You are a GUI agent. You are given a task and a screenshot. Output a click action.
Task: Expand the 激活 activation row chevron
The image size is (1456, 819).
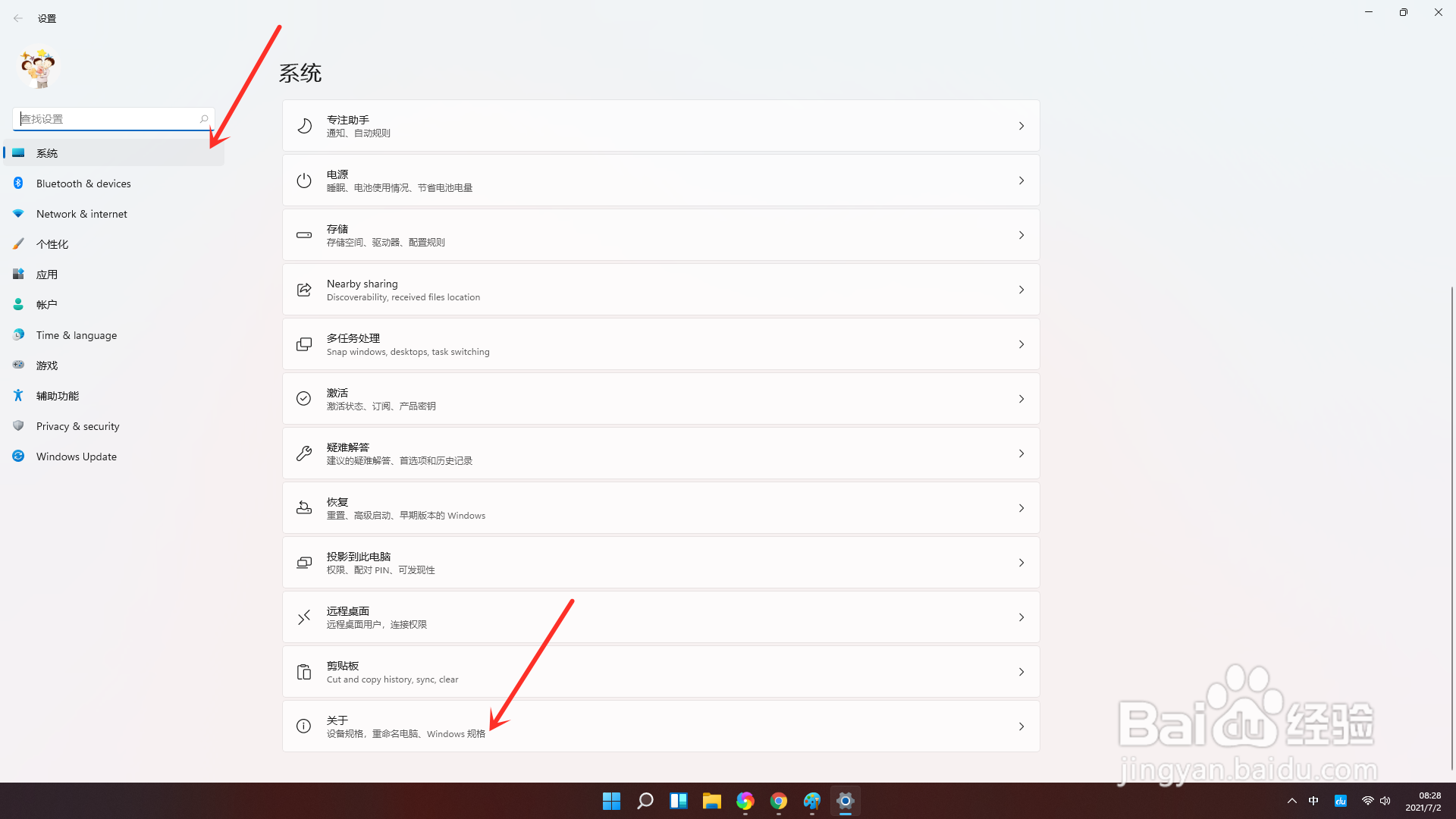pos(1021,399)
